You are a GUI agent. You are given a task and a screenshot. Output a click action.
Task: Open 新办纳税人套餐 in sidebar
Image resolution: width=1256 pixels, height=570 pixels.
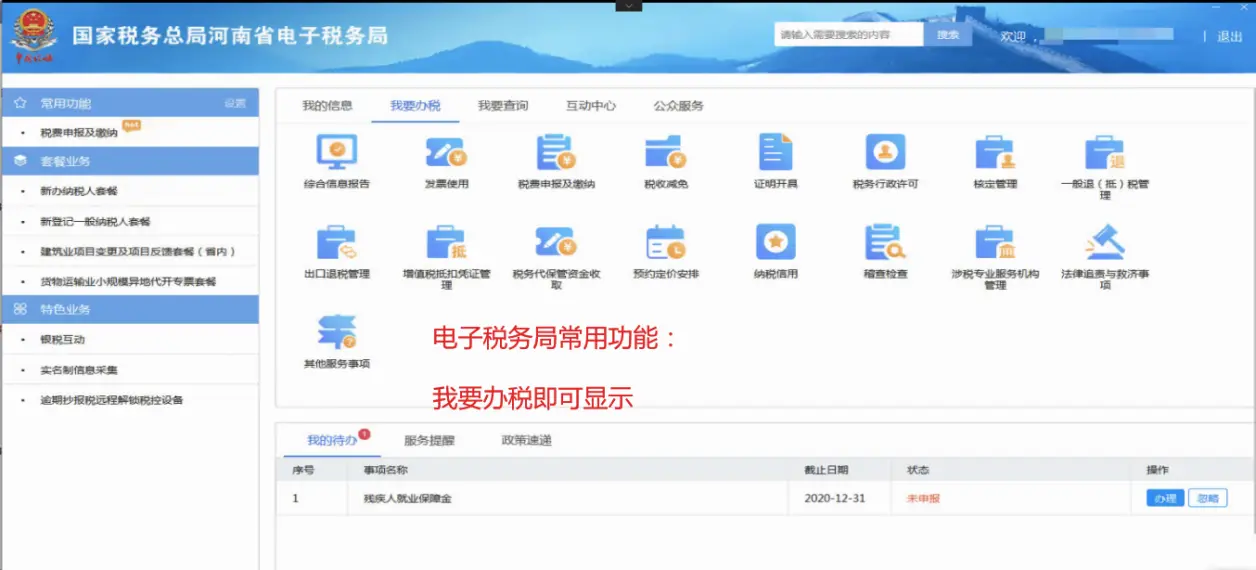[x=78, y=190]
